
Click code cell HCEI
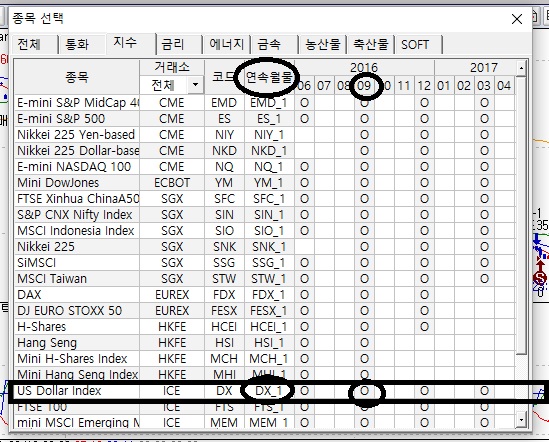[x=224, y=327]
